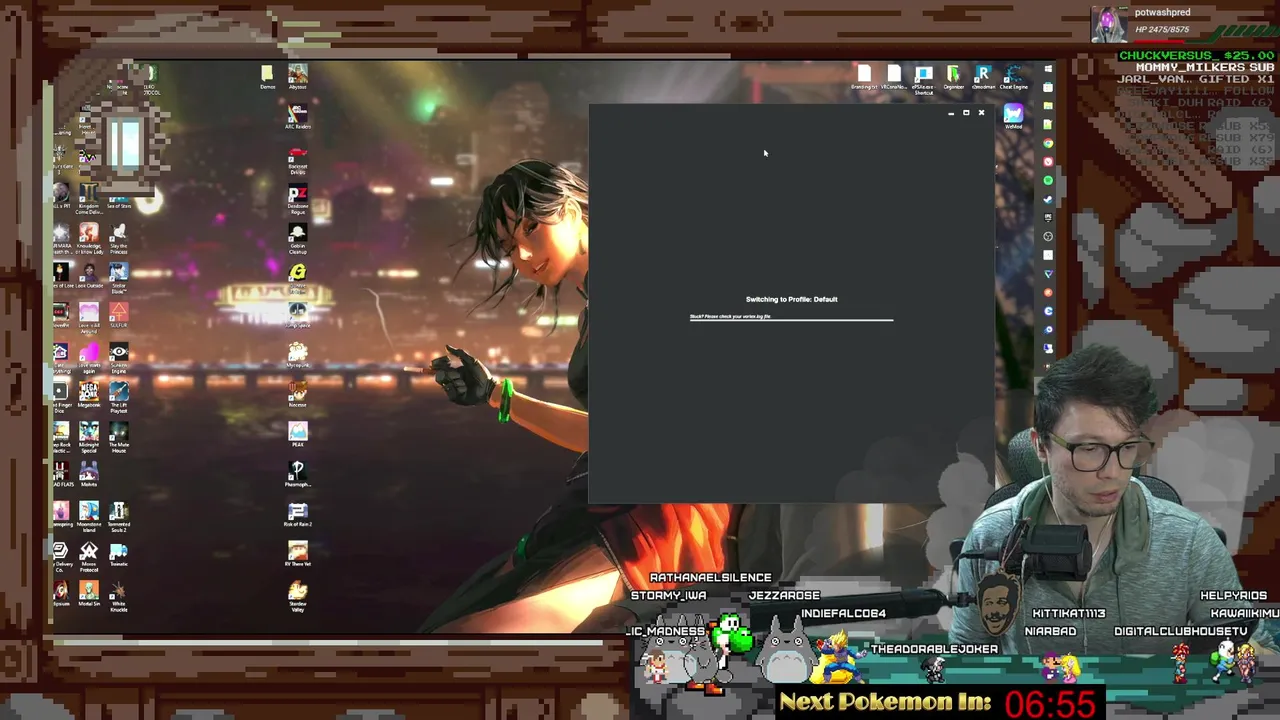Launch Slay the Princess shortcut
The width and height of the screenshot is (1280, 720).
[119, 238]
